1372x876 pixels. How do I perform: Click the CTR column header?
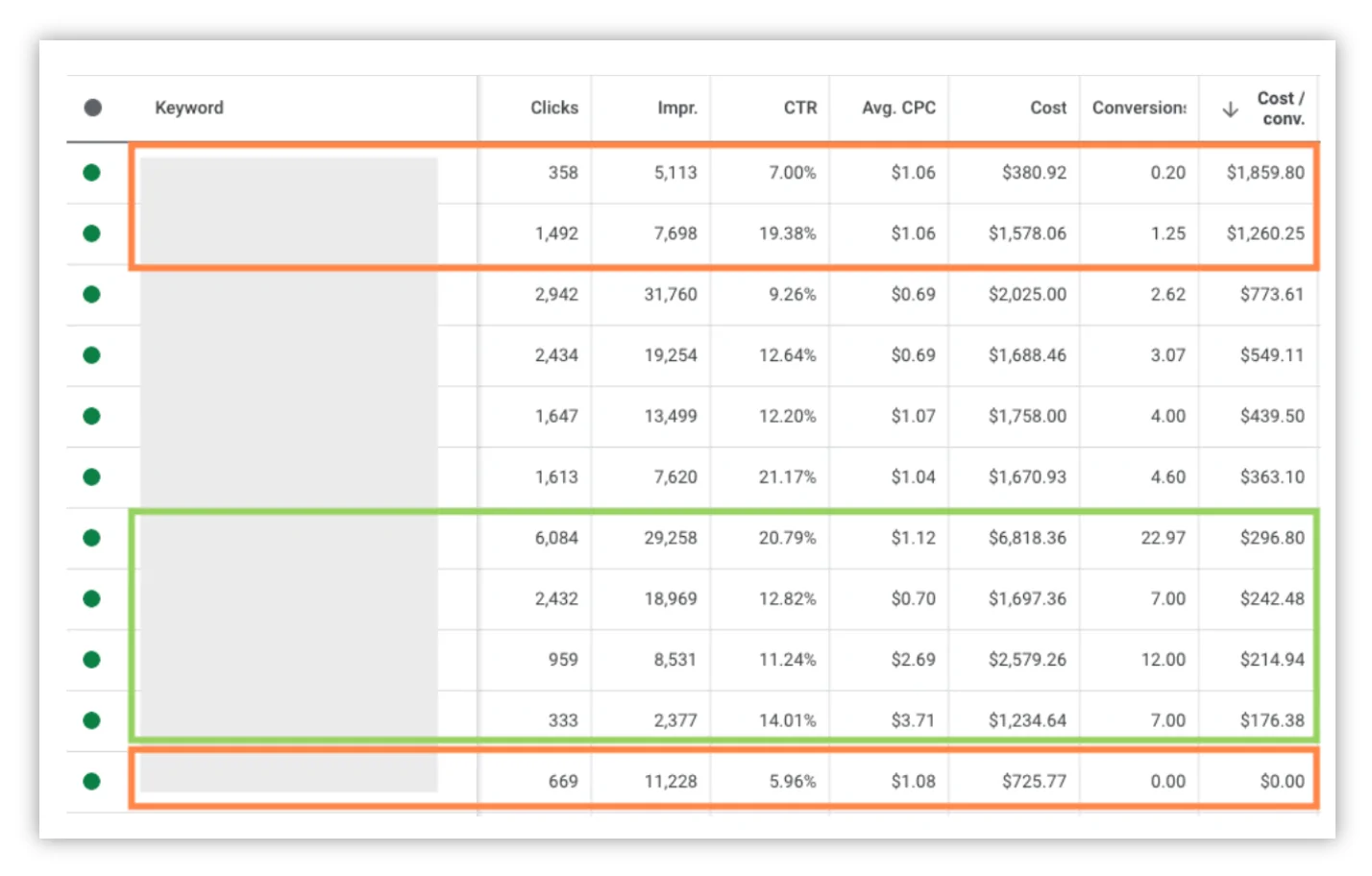tap(799, 108)
